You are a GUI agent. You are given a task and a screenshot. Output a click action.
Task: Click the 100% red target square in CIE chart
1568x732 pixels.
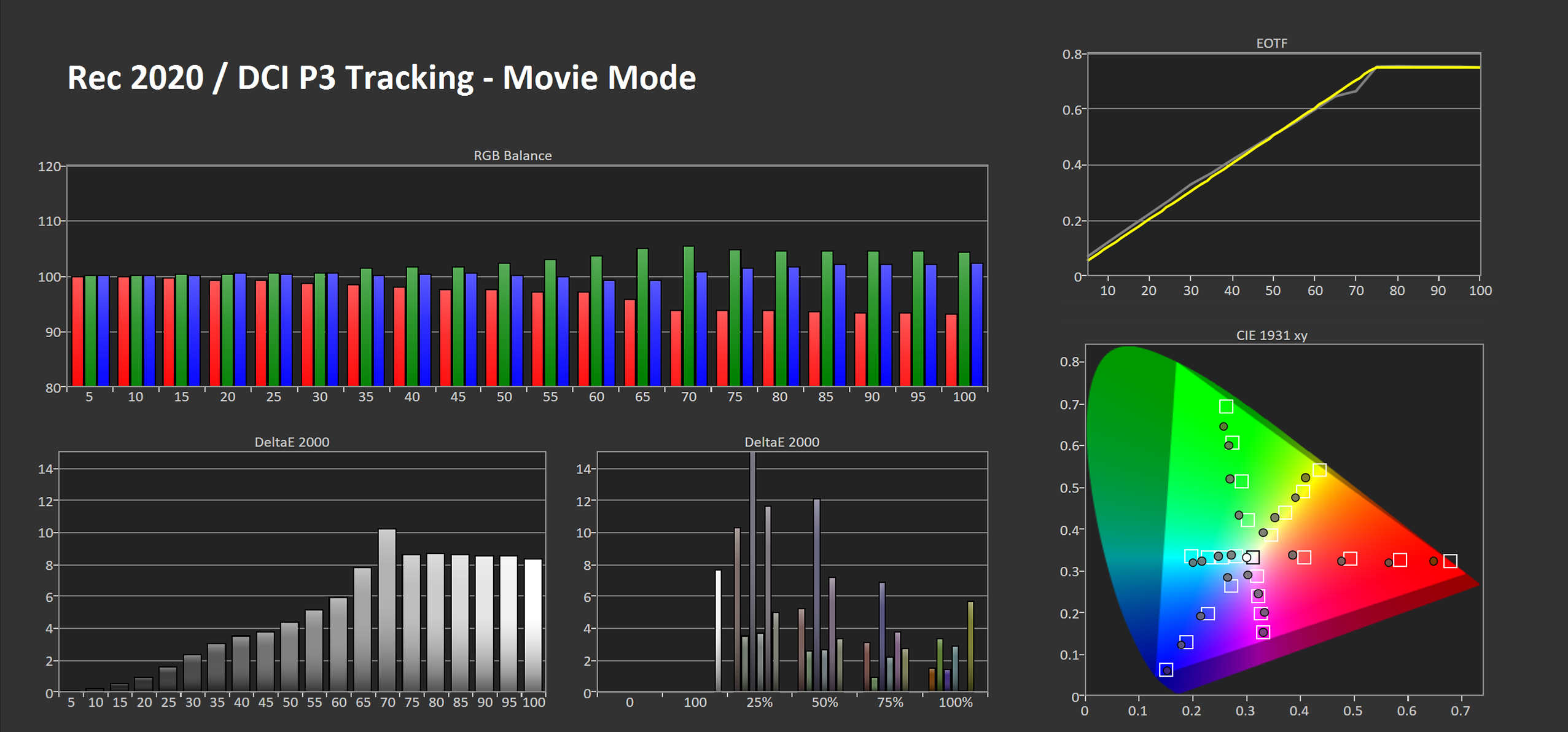[1449, 561]
